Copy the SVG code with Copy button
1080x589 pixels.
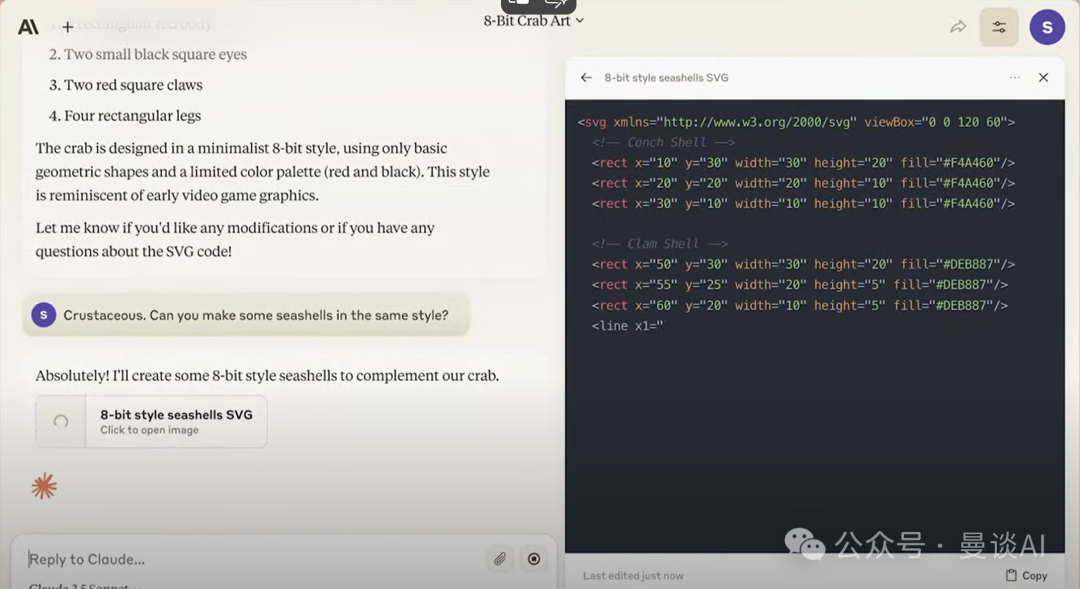1026,575
